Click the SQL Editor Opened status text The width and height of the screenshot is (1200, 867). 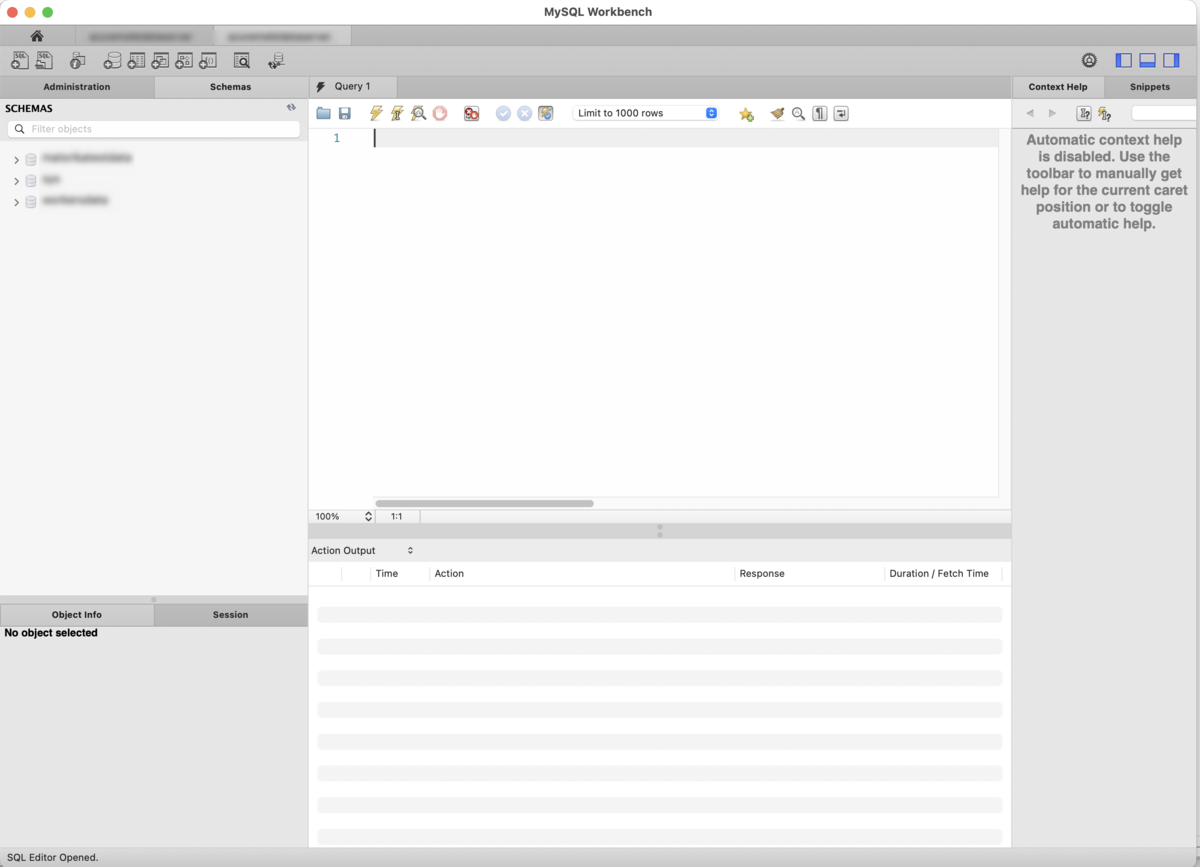53,857
